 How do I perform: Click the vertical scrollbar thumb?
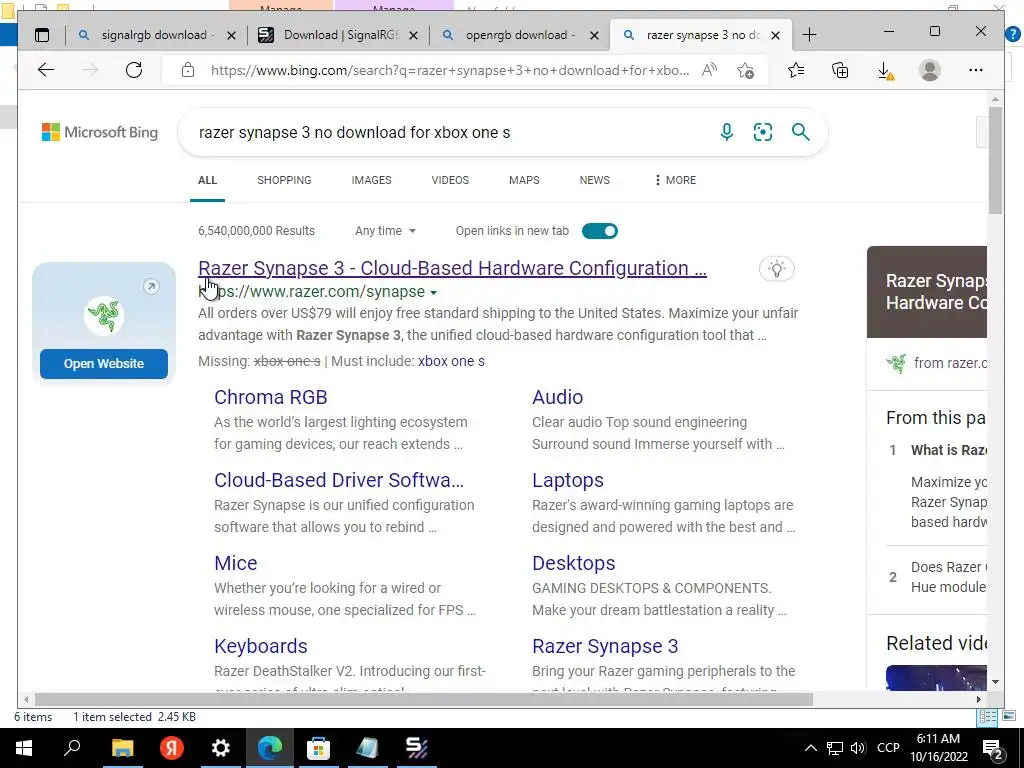click(995, 160)
